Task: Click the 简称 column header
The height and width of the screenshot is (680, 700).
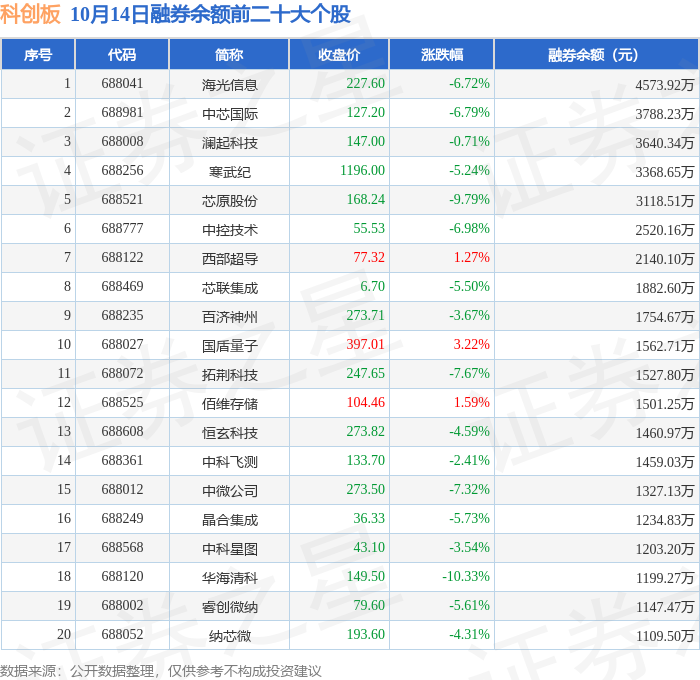Action: point(229,54)
